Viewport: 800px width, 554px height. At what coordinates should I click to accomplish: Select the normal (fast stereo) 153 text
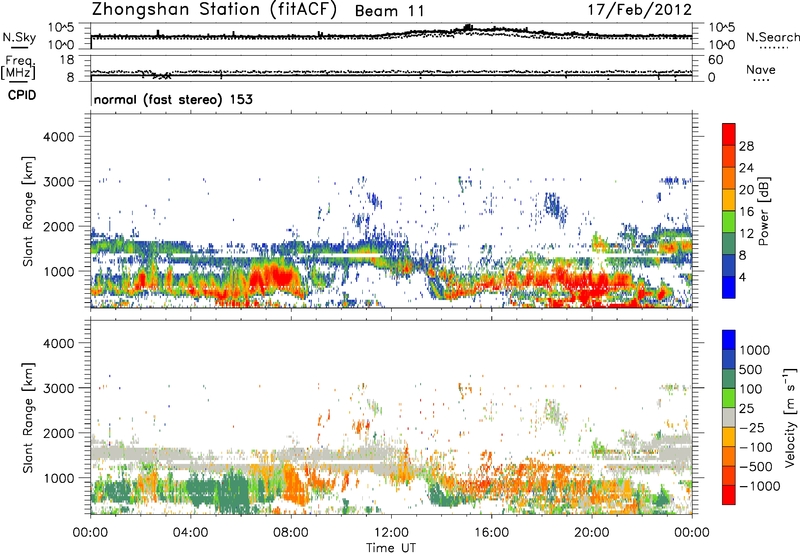point(173,99)
